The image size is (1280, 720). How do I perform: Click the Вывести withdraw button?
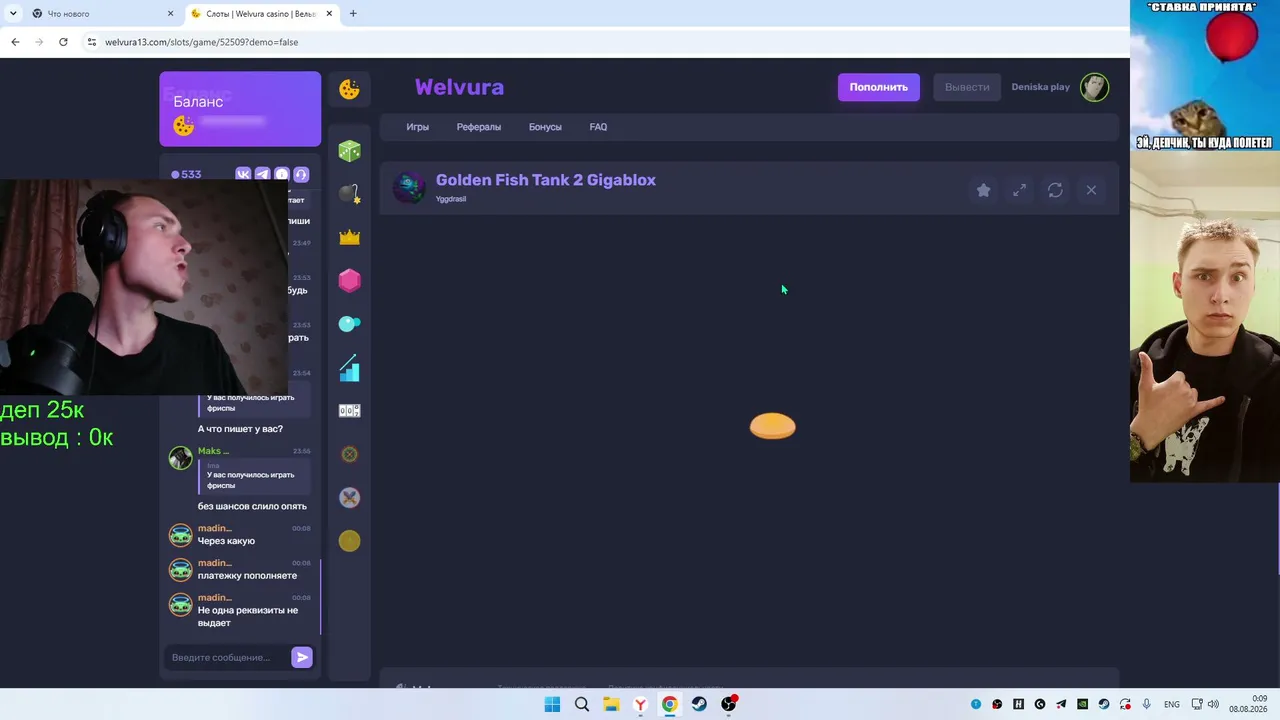(967, 87)
